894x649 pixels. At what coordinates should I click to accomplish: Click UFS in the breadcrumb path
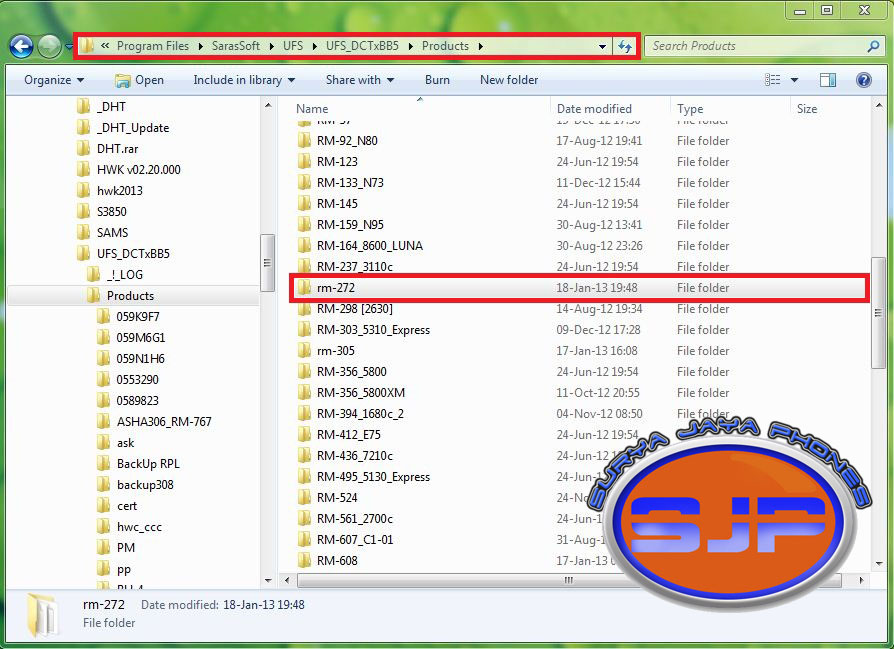click(293, 46)
